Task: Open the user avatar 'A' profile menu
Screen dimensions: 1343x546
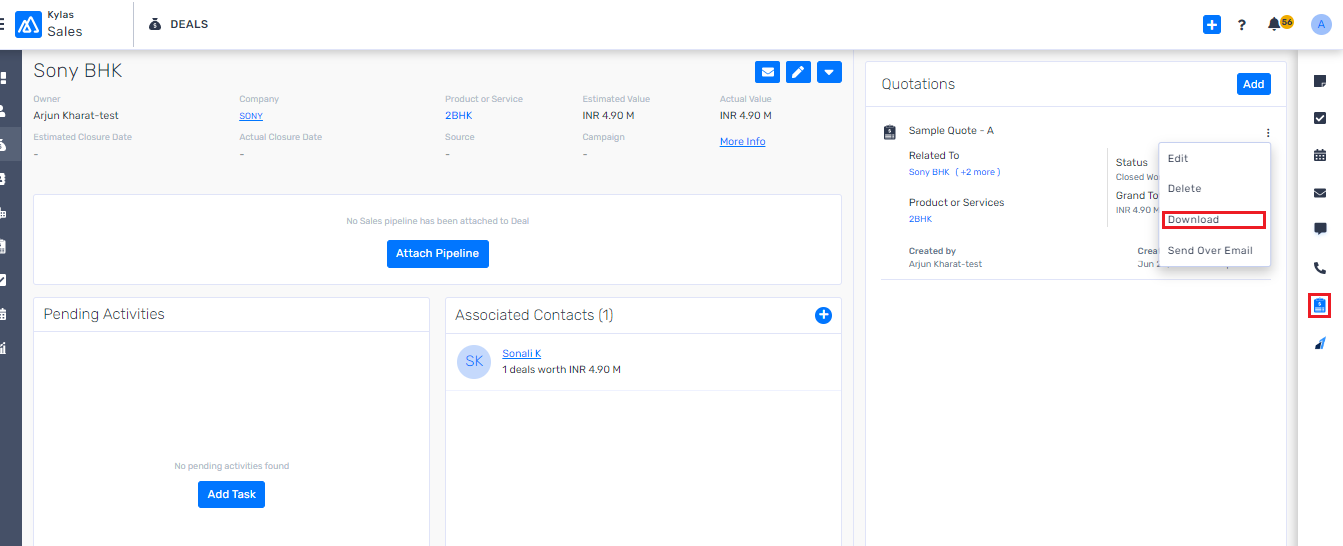Action: [x=1321, y=24]
